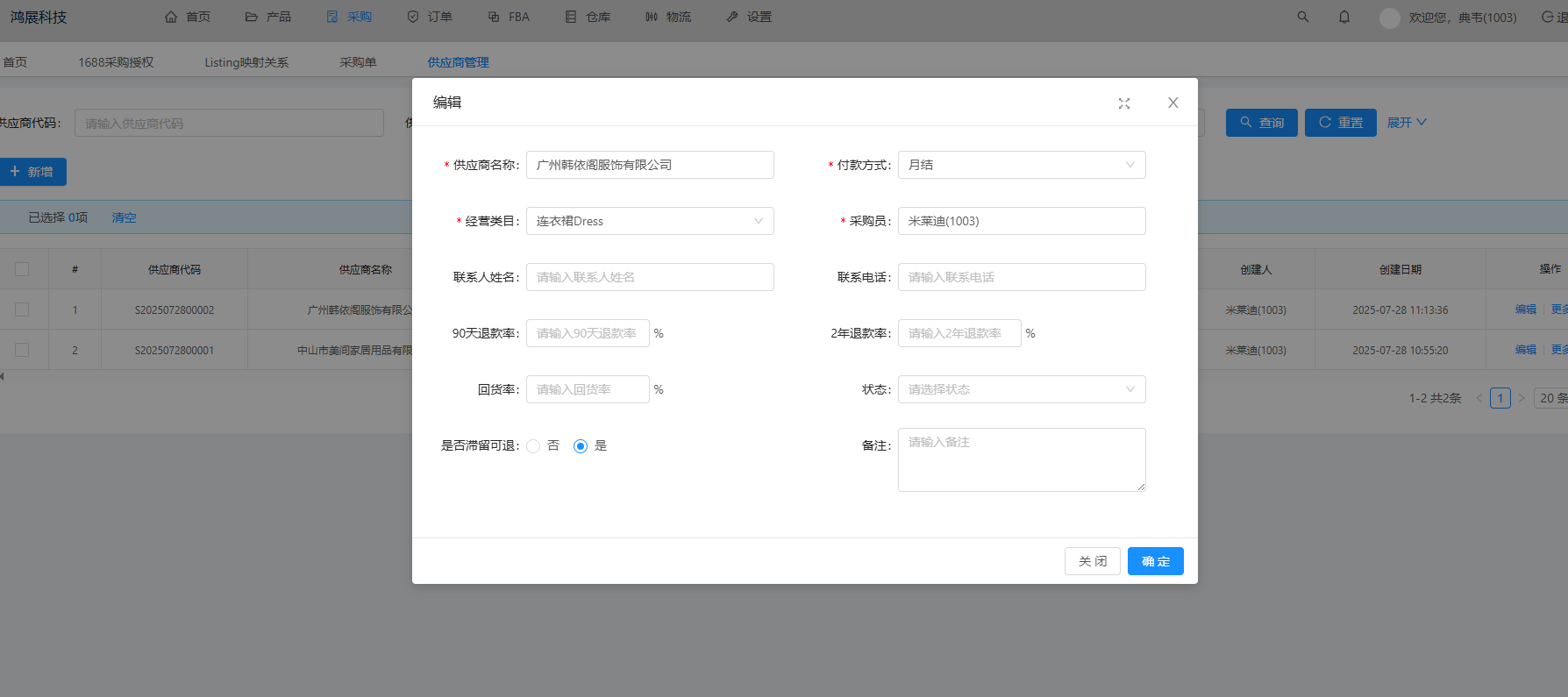Image resolution: width=1568 pixels, height=697 pixels.
Task: Open the notification bell
Action: pyautogui.click(x=1344, y=17)
